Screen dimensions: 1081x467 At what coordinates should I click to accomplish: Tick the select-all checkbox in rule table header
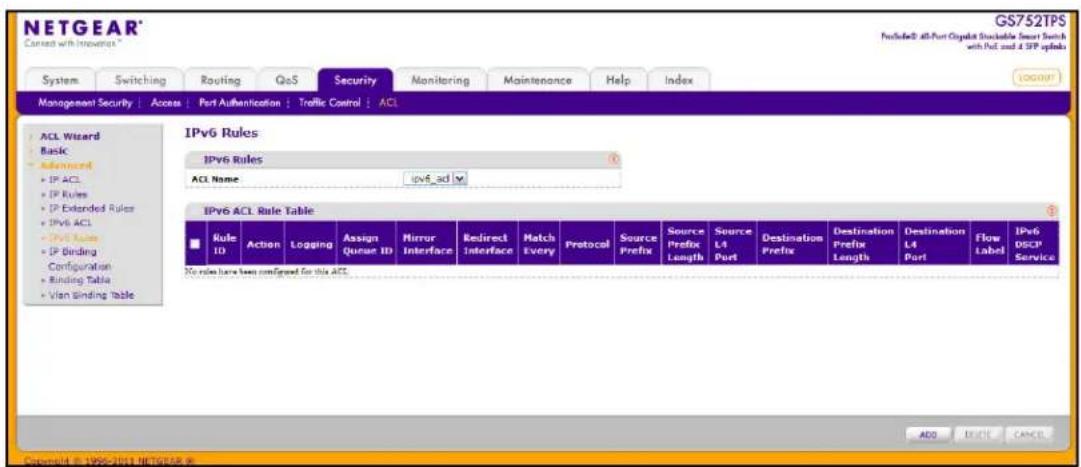(x=195, y=243)
